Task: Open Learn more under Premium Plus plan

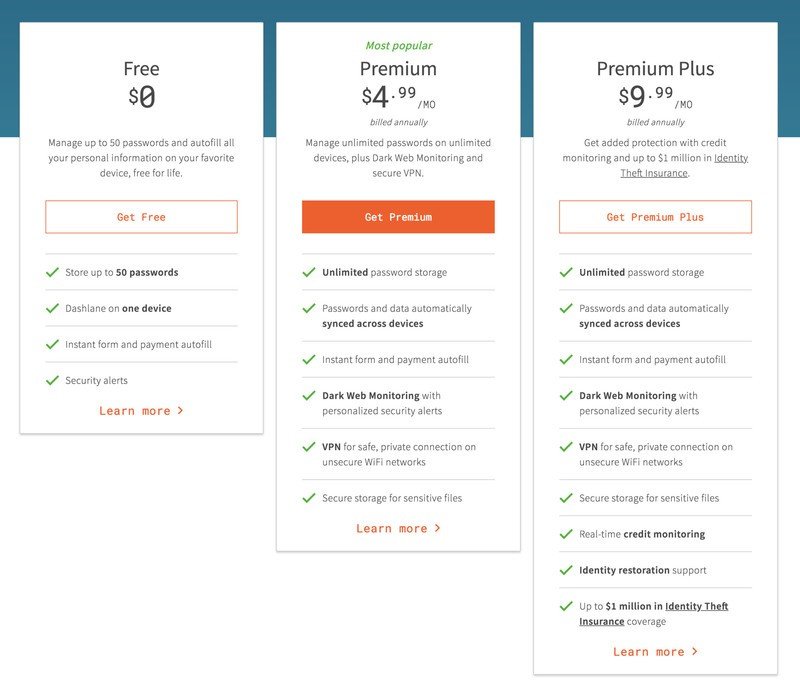Action: (649, 652)
